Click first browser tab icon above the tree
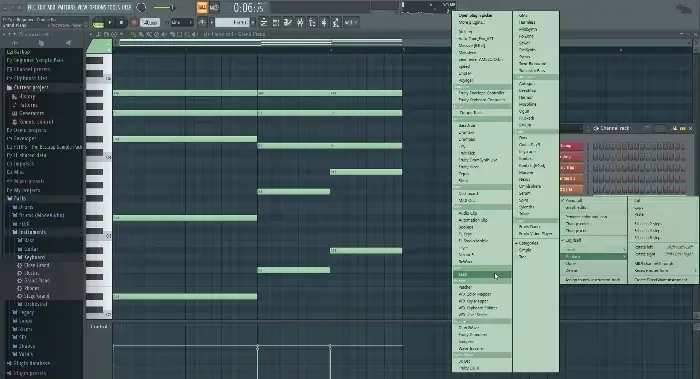 (x=14, y=43)
